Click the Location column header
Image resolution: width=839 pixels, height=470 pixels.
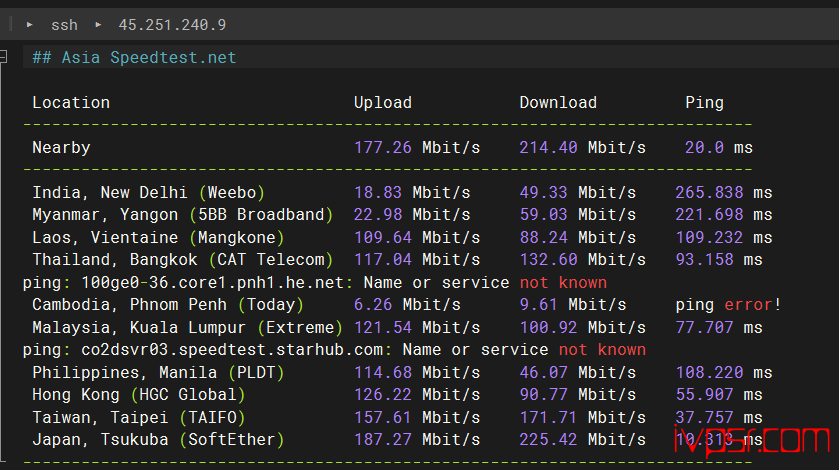pos(71,102)
